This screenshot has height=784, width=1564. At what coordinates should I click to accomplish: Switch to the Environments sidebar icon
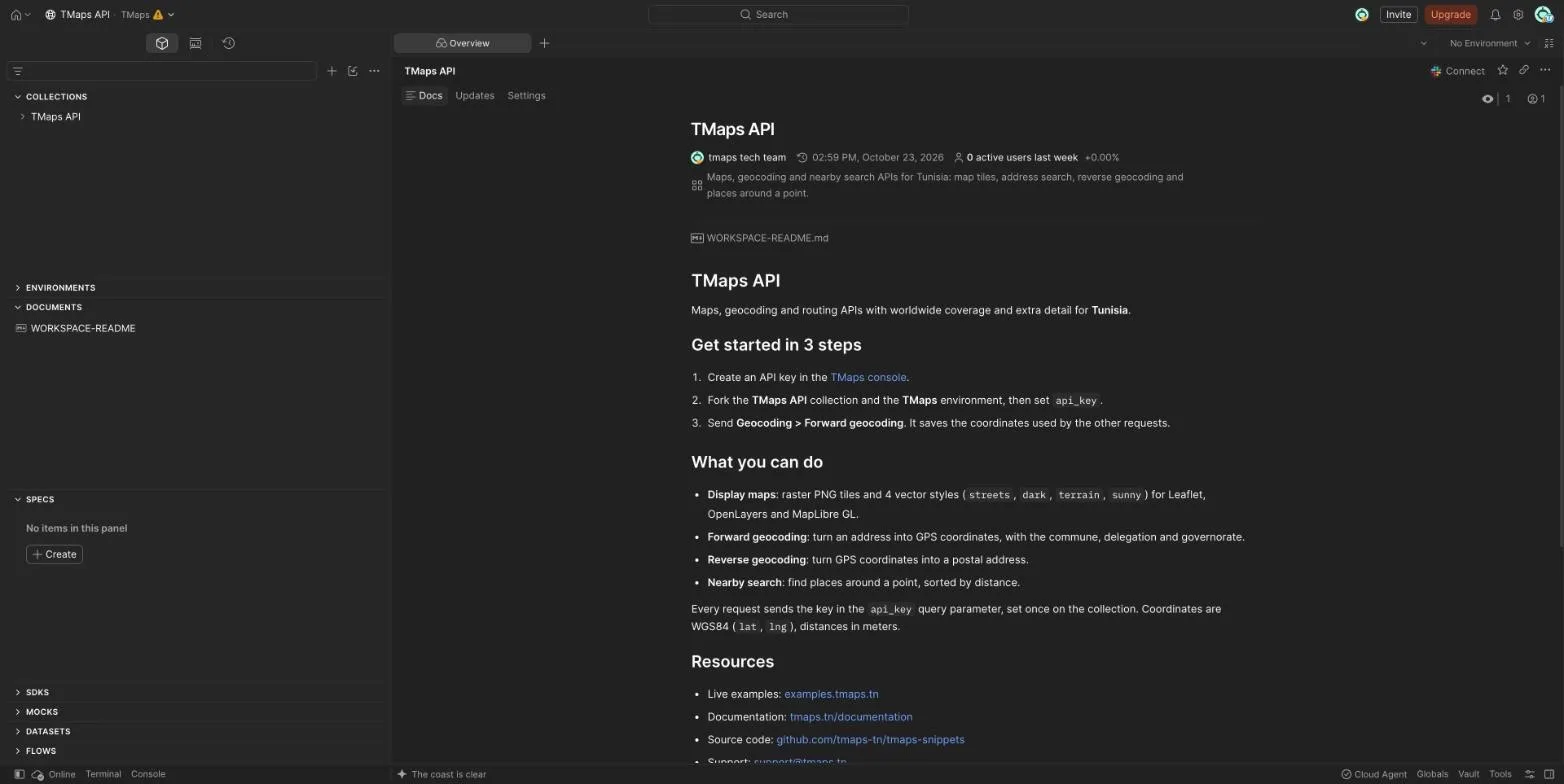[x=195, y=43]
